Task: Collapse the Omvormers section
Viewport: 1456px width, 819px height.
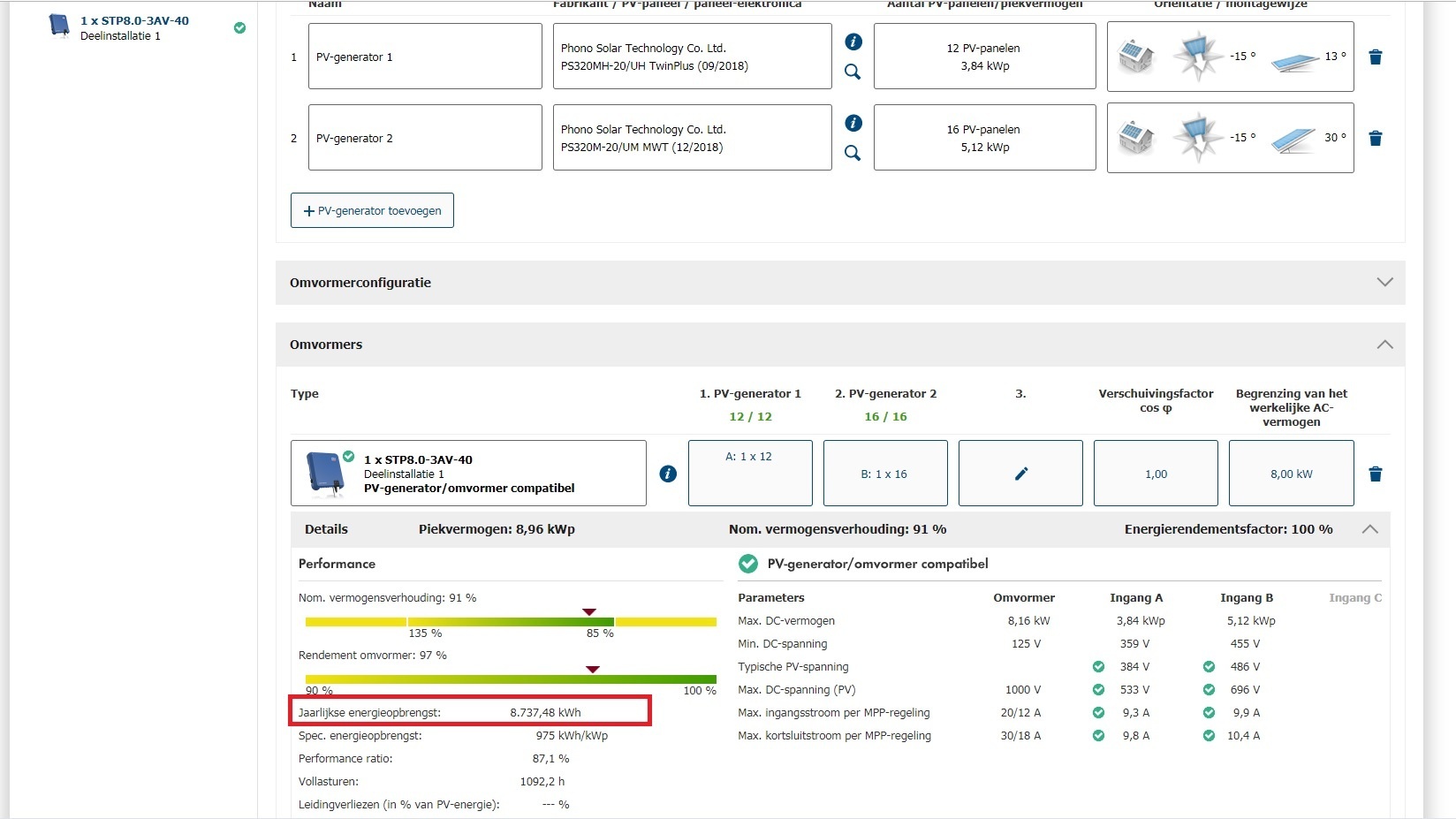Action: [x=1384, y=345]
